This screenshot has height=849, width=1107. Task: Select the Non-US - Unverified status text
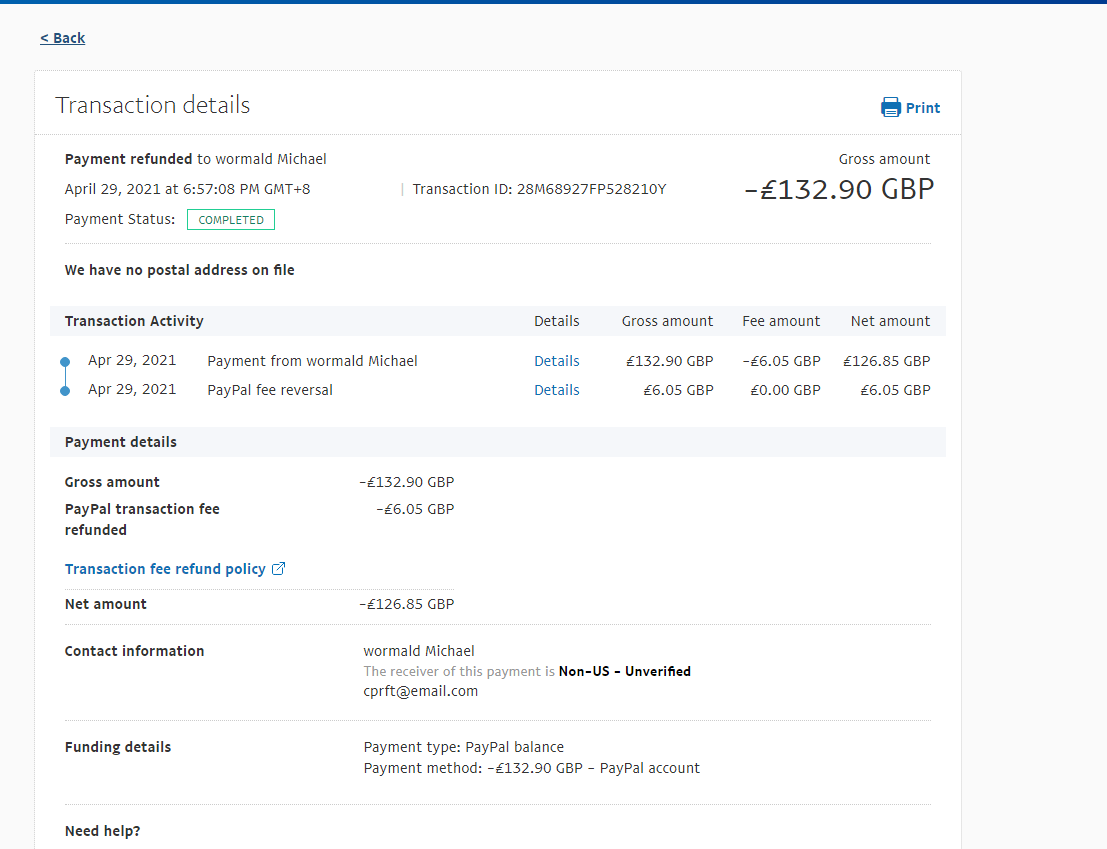point(624,671)
